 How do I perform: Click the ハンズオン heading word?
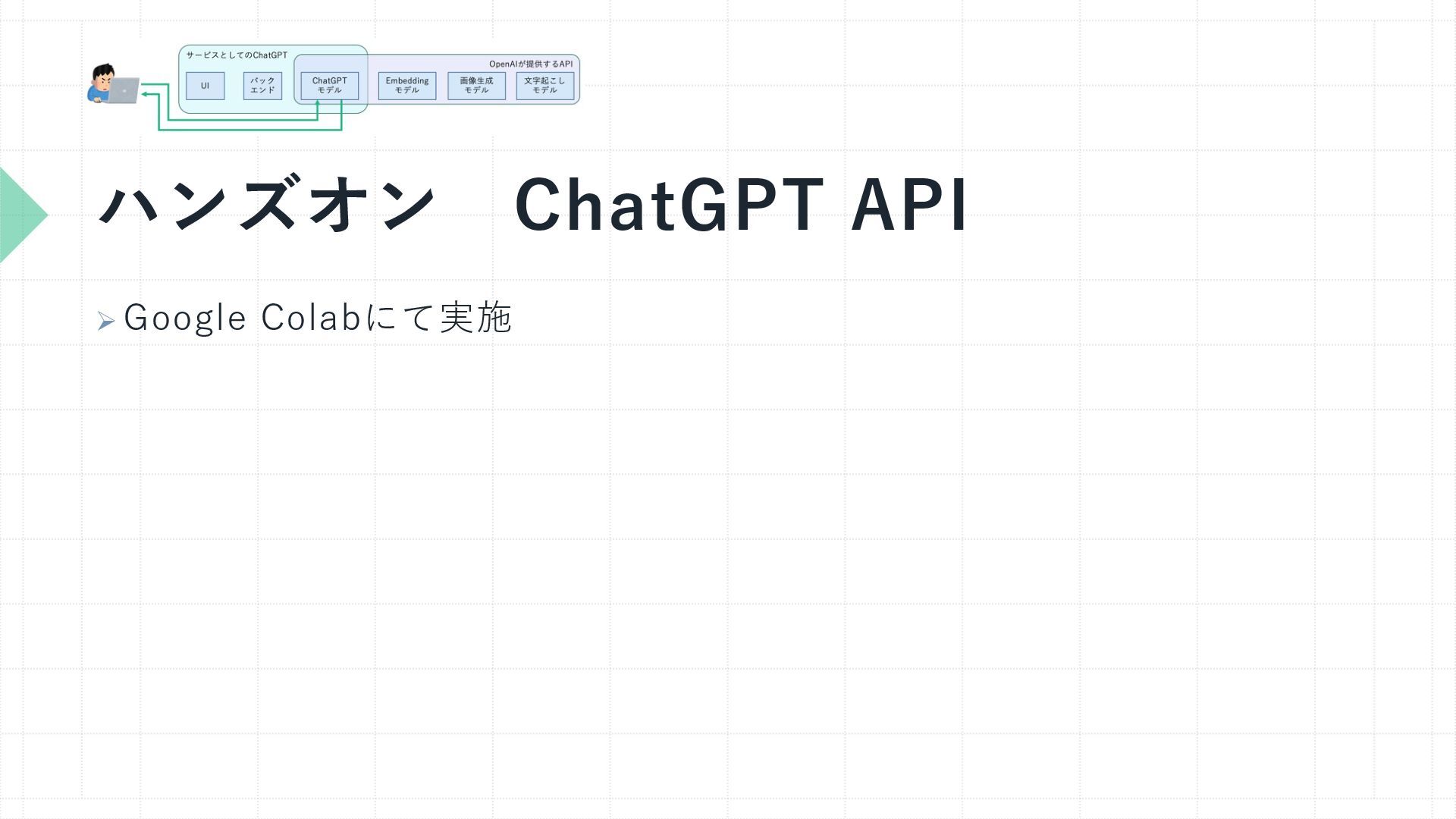pyautogui.click(x=267, y=205)
